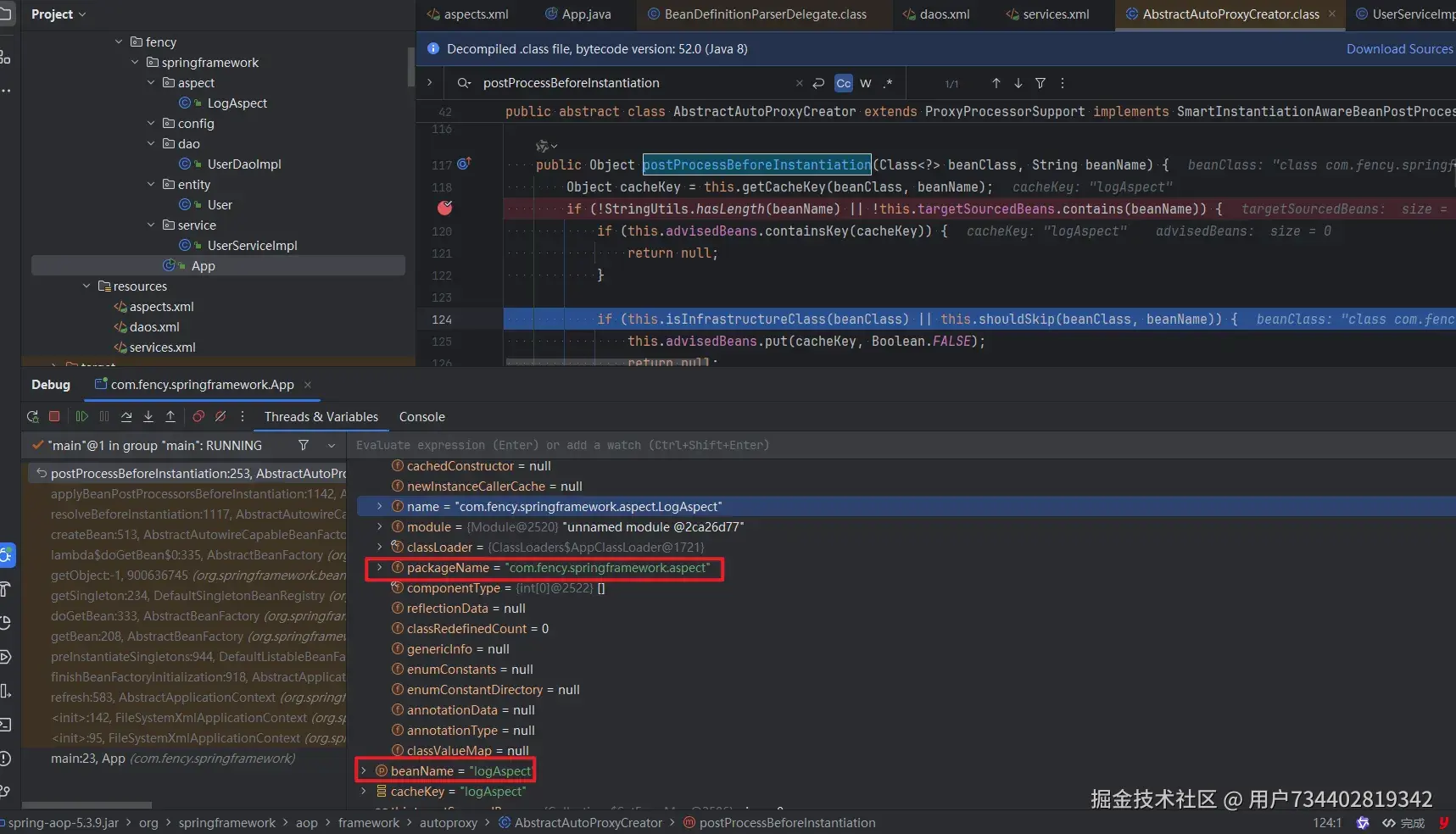Image resolution: width=1456 pixels, height=834 pixels.
Task: Collapse the dao package
Action: click(x=151, y=143)
